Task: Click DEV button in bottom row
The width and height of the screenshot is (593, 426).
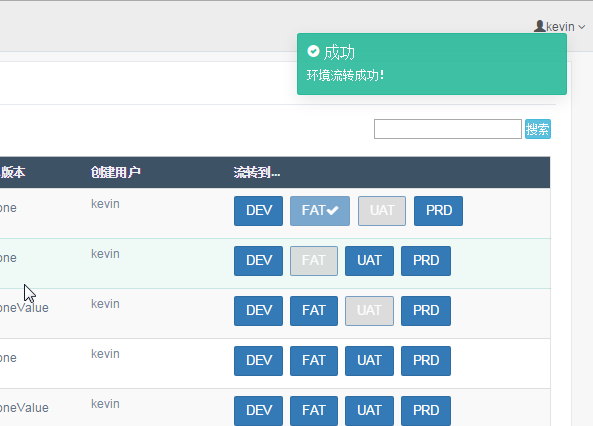Action: point(258,410)
